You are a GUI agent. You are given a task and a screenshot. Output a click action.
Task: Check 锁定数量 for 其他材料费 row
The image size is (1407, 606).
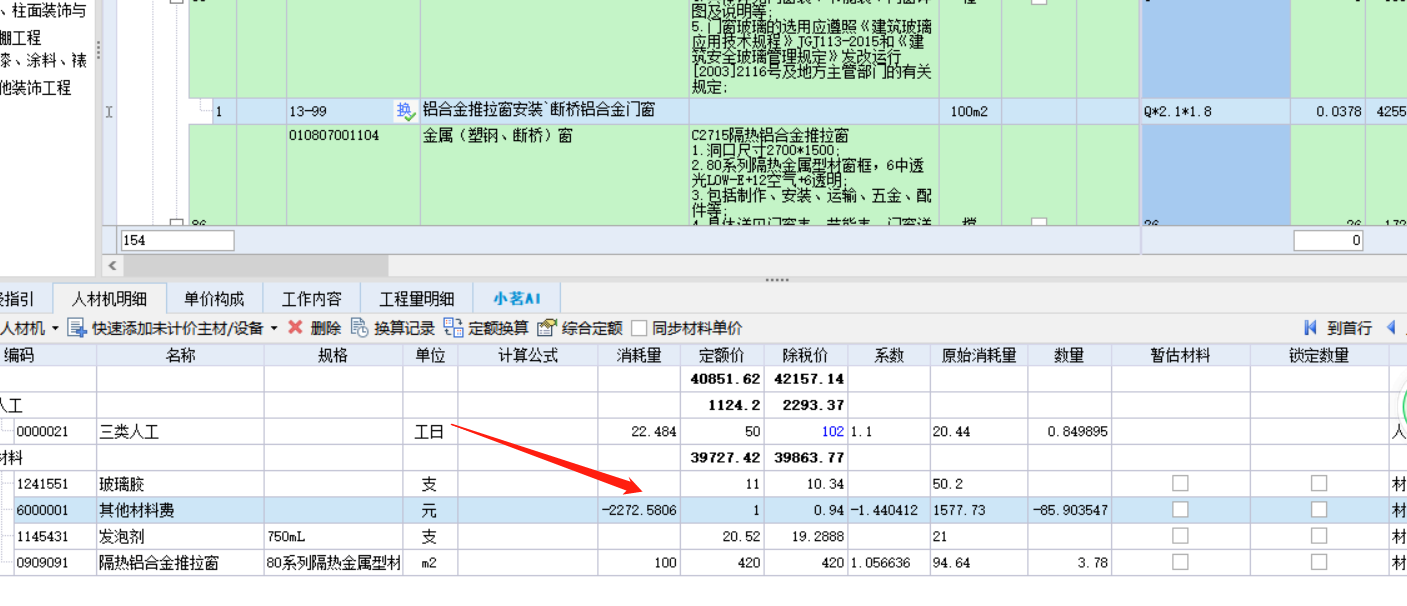[1319, 510]
